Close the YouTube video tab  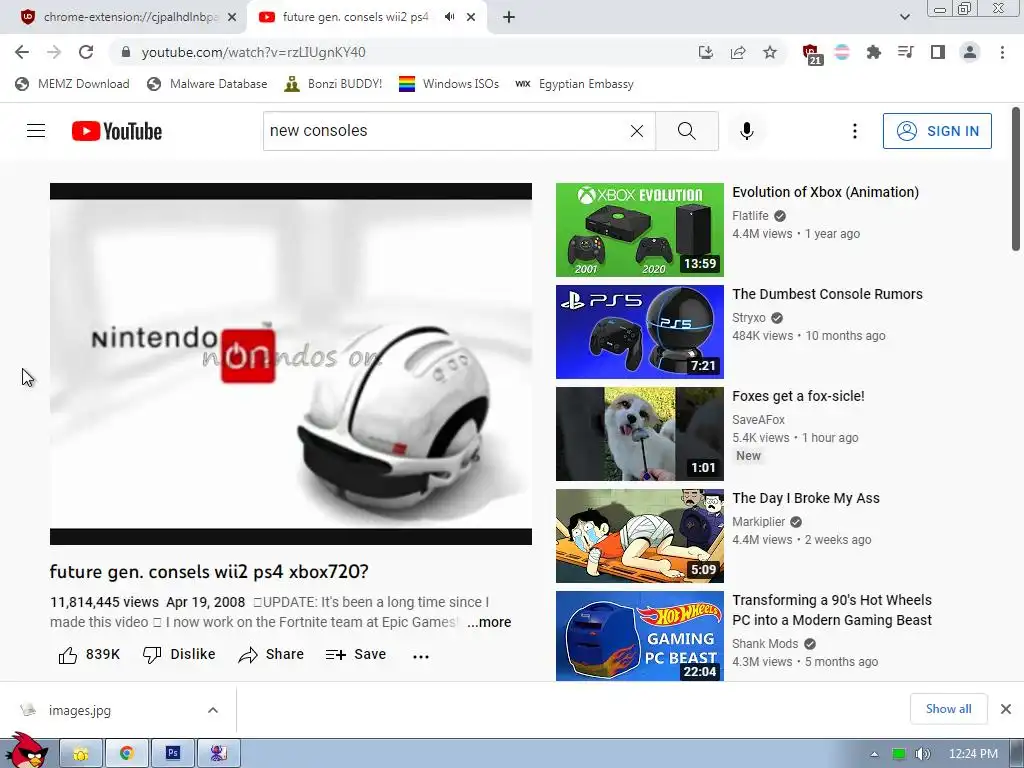[x=471, y=17]
